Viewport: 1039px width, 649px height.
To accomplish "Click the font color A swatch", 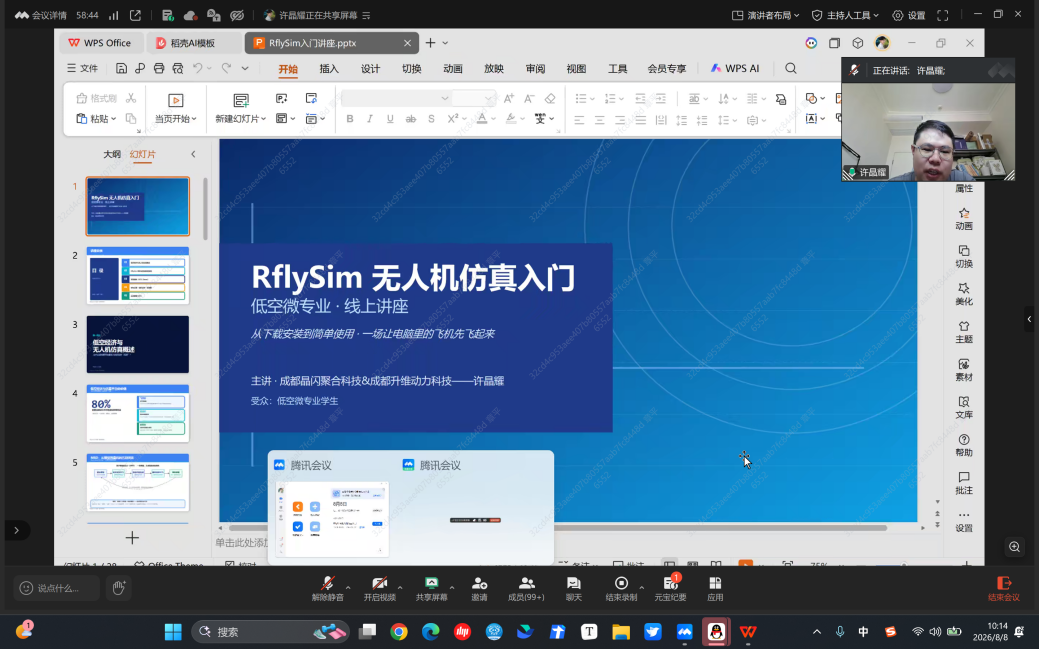I will pyautogui.click(x=482, y=119).
